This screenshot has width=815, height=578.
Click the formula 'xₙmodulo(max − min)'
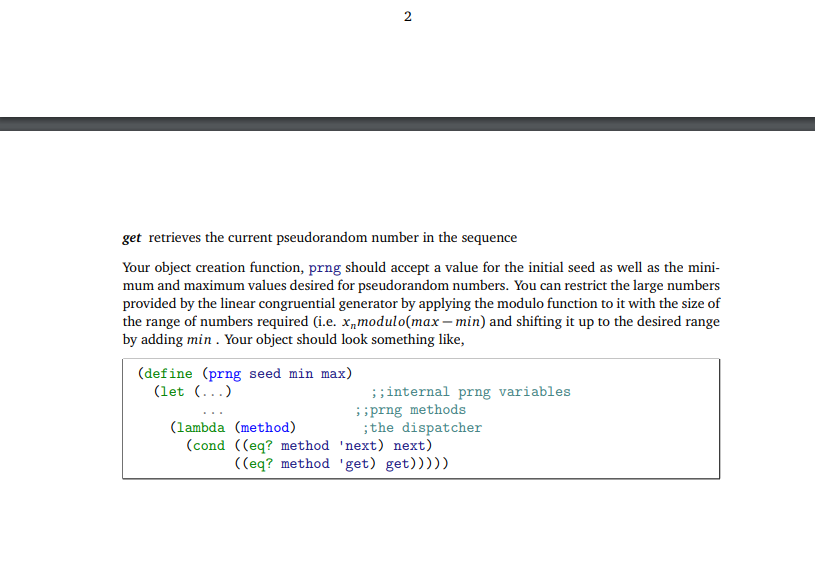pyautogui.click(x=414, y=322)
